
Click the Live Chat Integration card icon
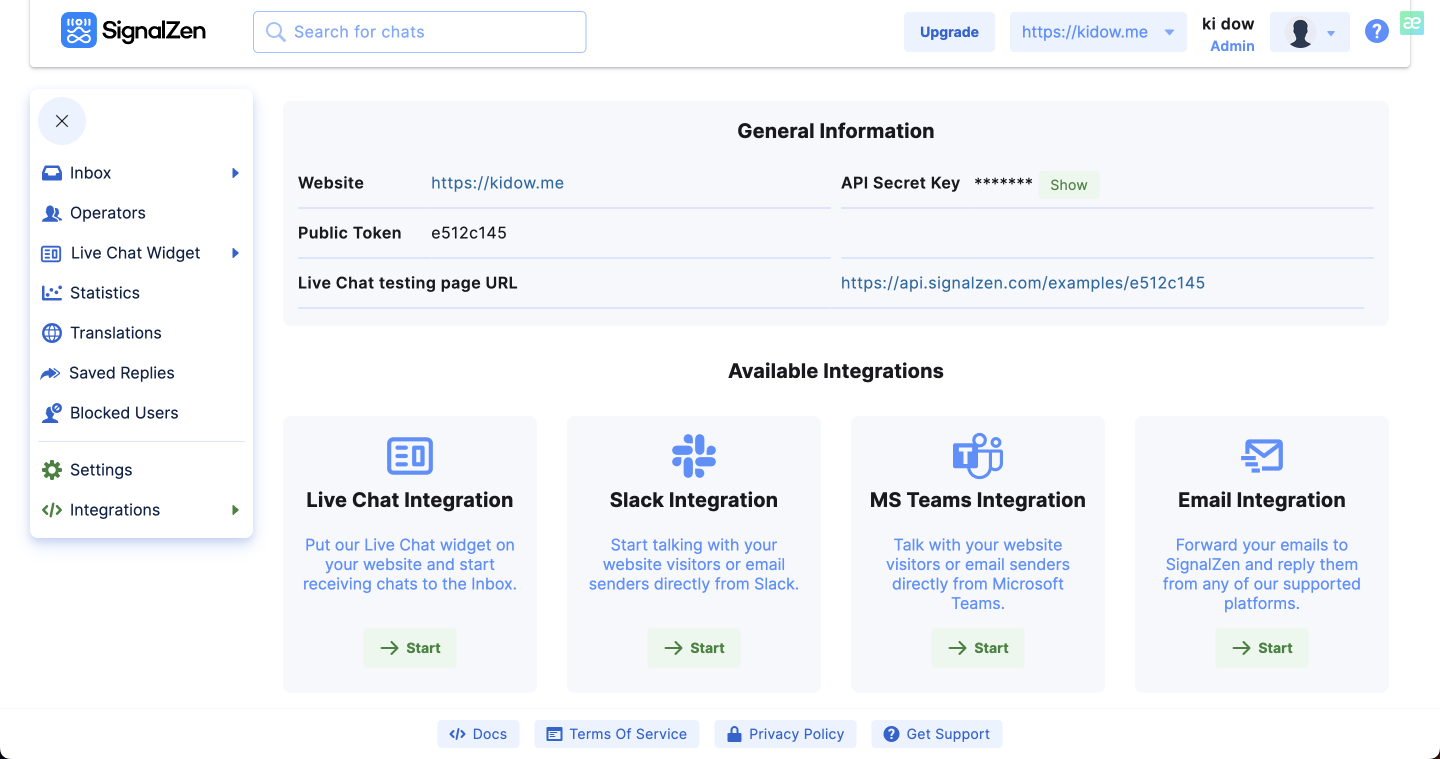(410, 456)
